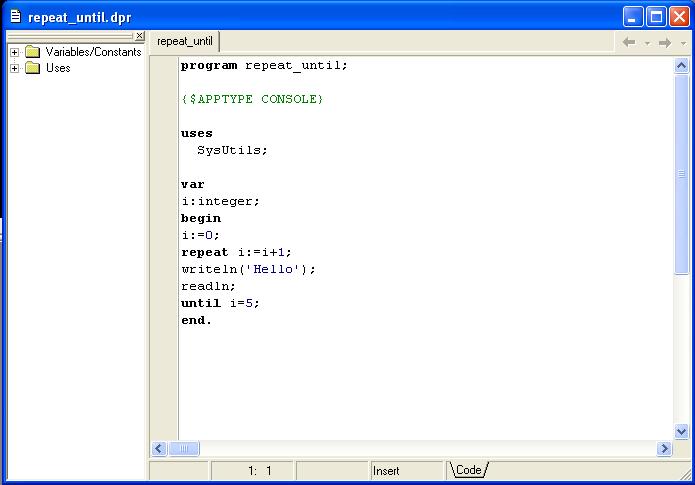Switch to the repeat_until editor tab
This screenshot has width=695, height=485.
[x=184, y=41]
